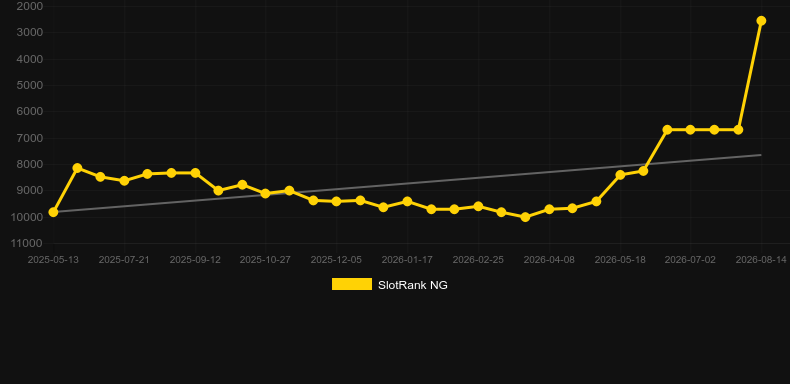This screenshot has width=790, height=384.
Task: Click the x-axis label 2025-10-27
Action: pos(265,260)
